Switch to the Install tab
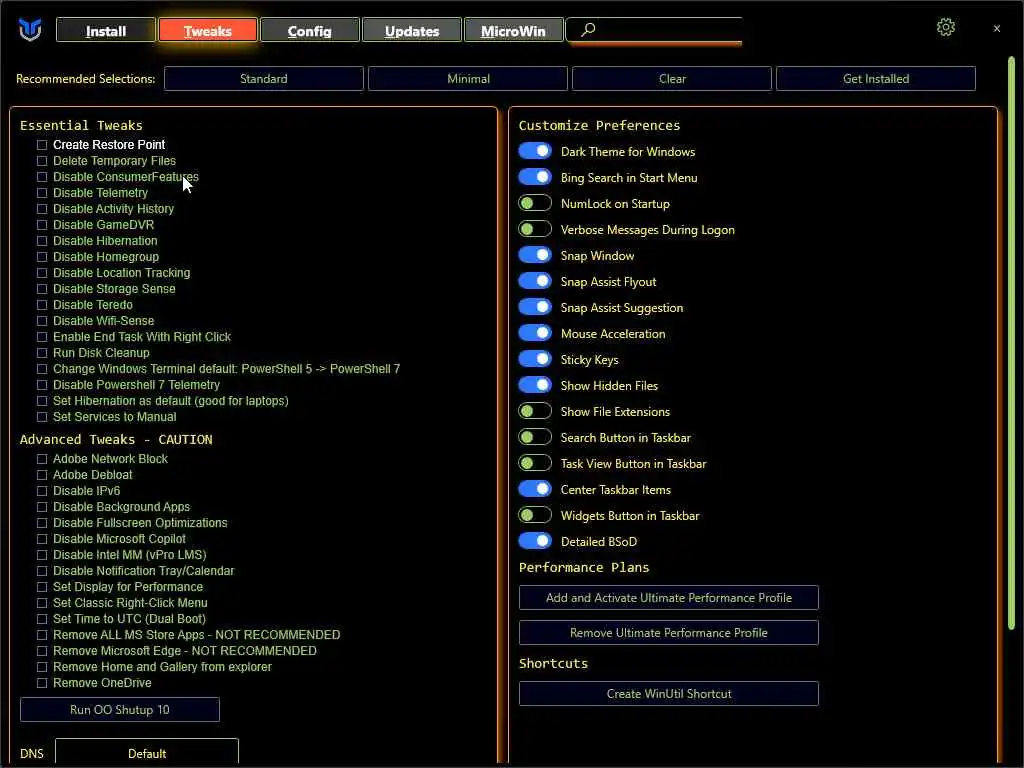This screenshot has width=1024, height=768. click(x=106, y=31)
